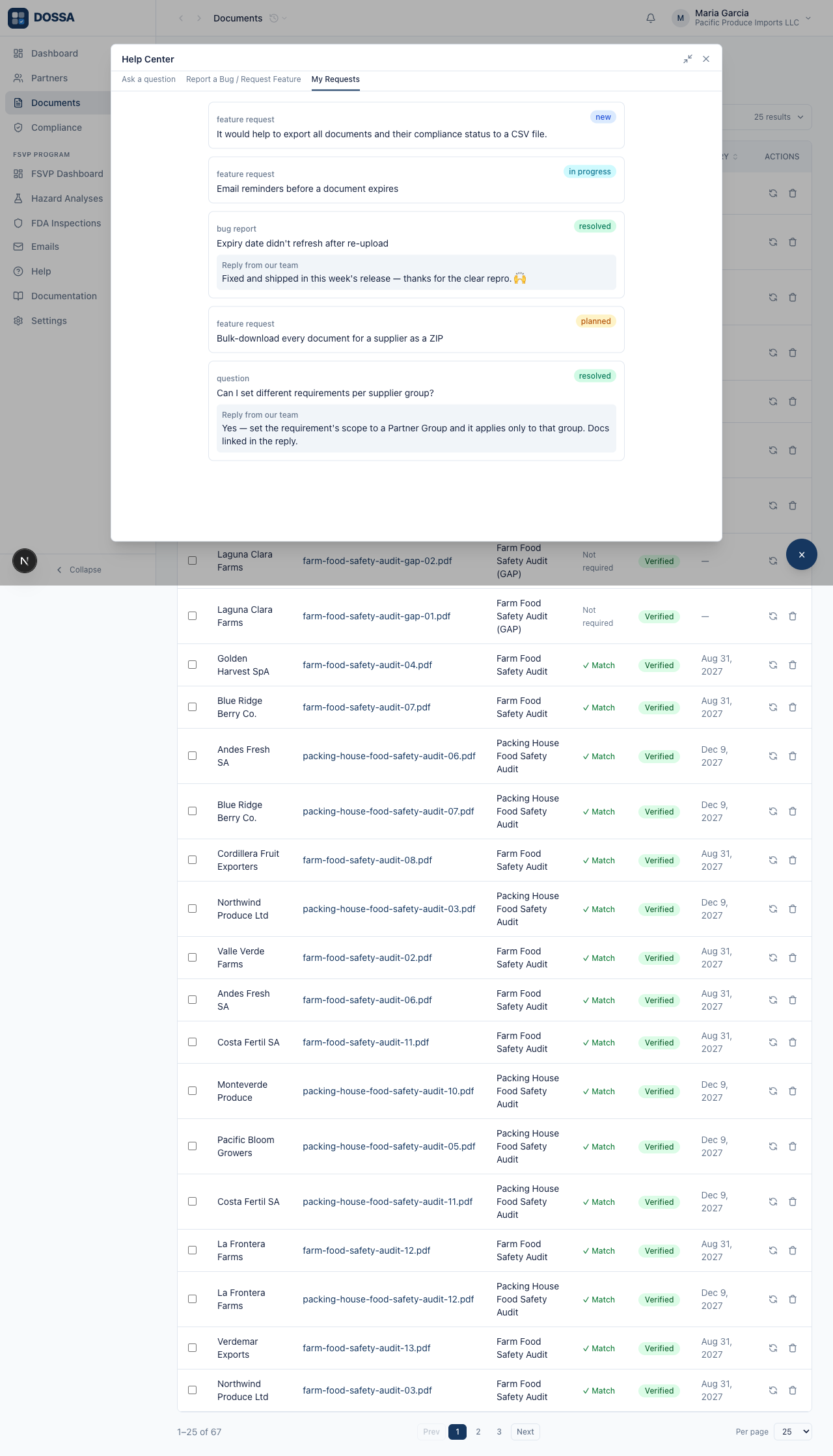Tick the Pacific Bloom Growers row
The height and width of the screenshot is (1456, 833).
point(192,1146)
